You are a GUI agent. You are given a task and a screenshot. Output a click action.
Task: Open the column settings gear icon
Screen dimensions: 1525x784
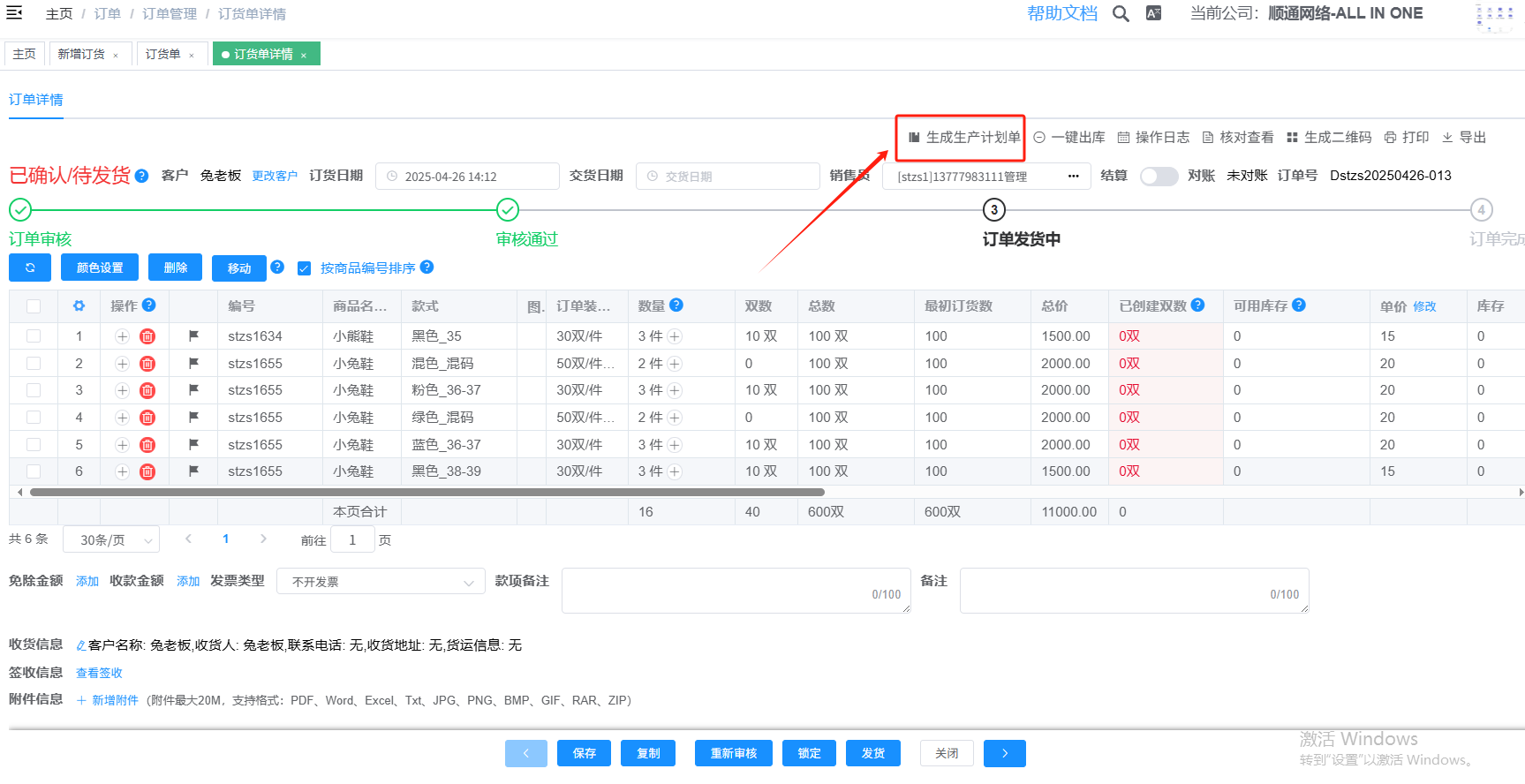pyautogui.click(x=79, y=306)
